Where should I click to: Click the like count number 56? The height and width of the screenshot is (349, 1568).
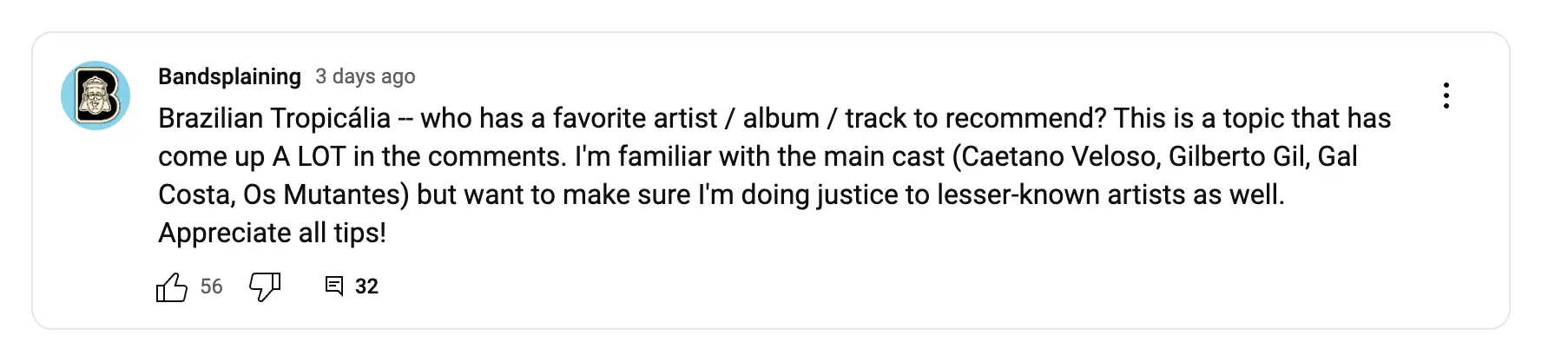211,286
